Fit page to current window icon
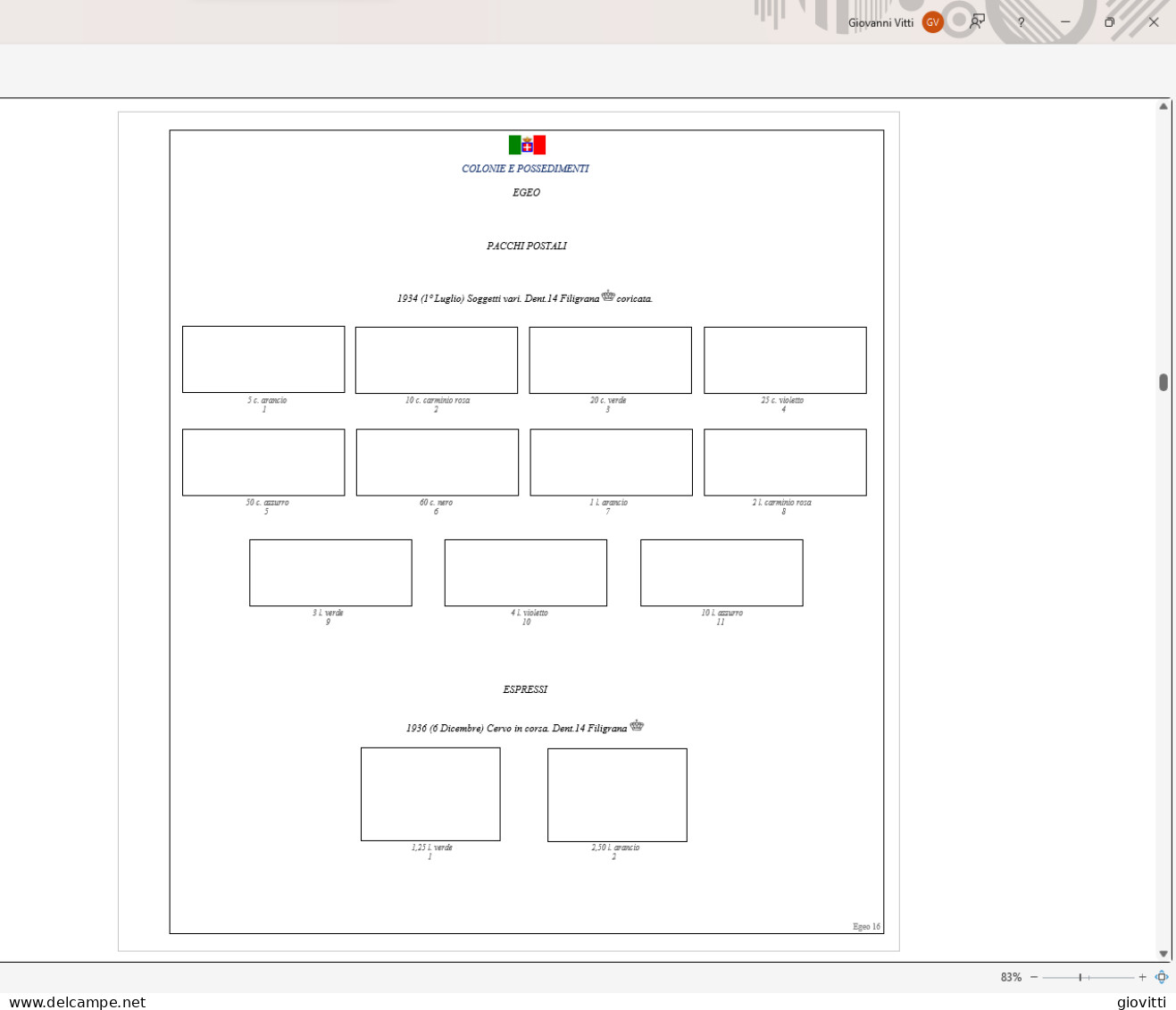This screenshot has height=1010, width=1176. [1162, 977]
